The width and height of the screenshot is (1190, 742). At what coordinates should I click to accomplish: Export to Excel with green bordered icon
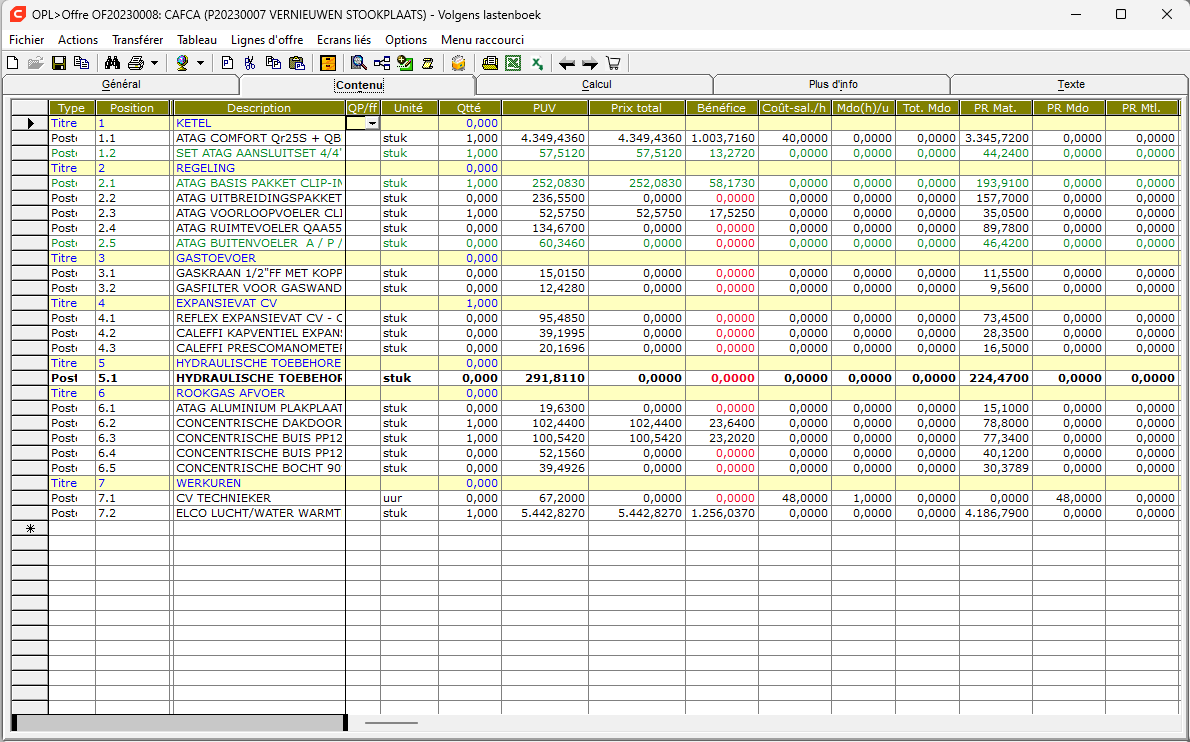tap(513, 63)
